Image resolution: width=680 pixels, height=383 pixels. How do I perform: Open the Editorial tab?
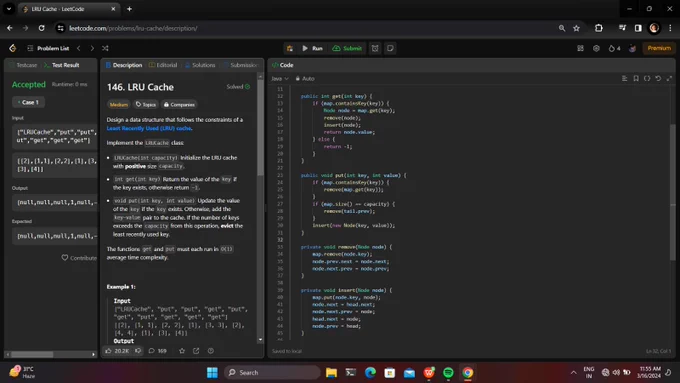[163, 65]
